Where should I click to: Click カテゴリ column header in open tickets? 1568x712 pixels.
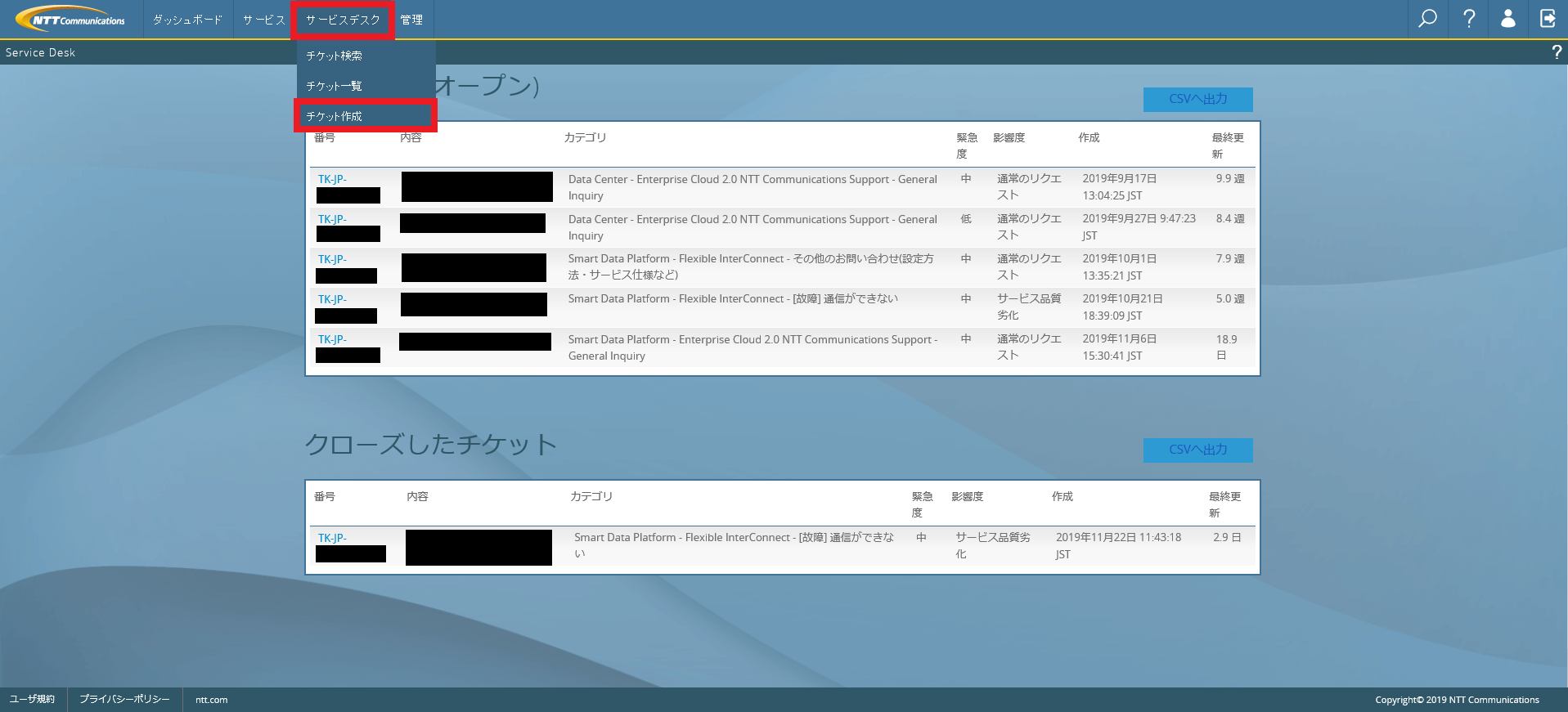pyautogui.click(x=585, y=137)
